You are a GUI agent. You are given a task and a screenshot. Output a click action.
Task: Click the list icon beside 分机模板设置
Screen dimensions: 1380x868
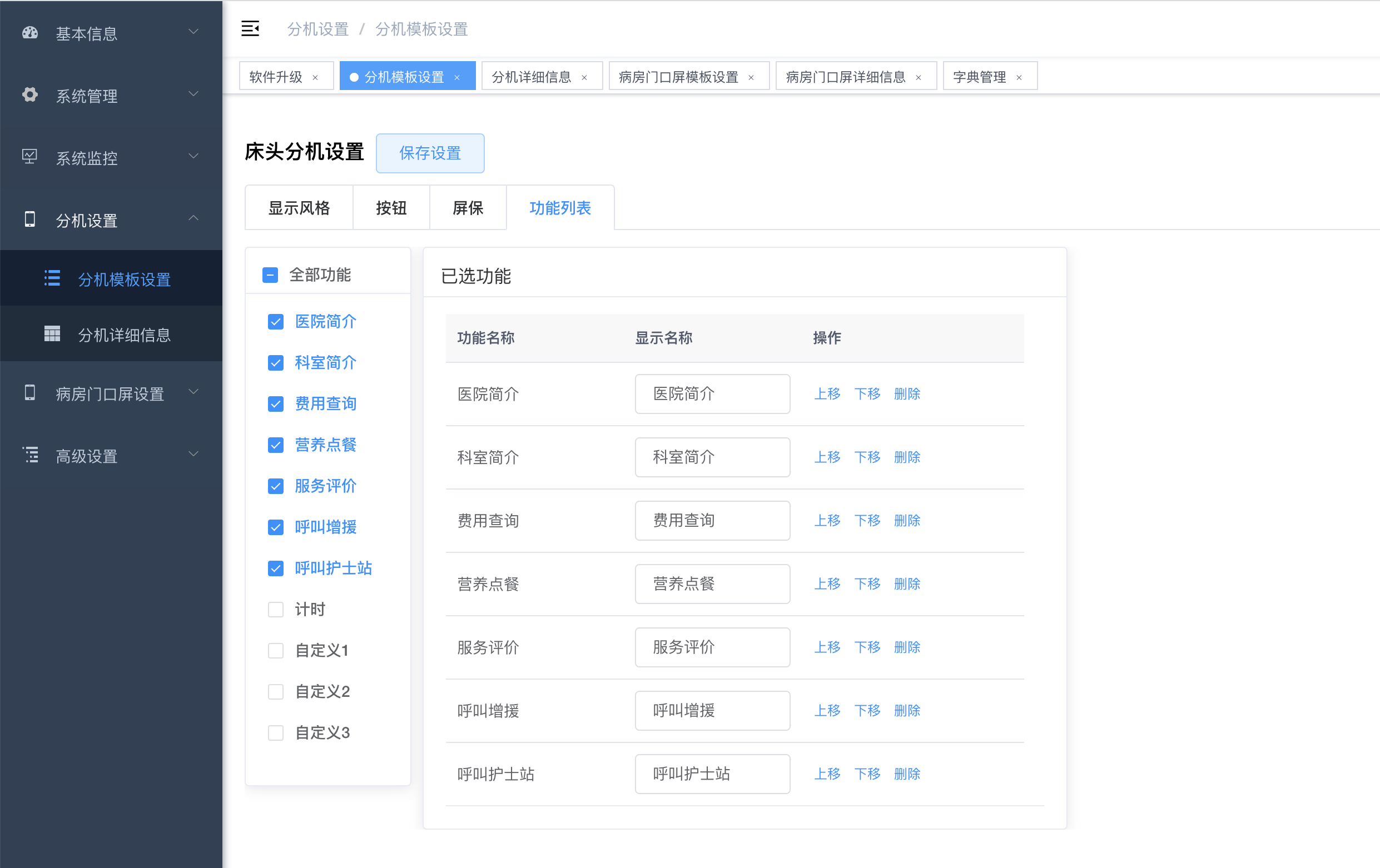[x=52, y=279]
